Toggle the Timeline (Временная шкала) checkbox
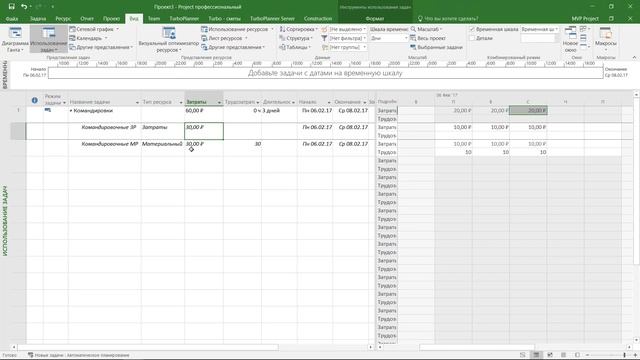Viewport: 640px width, 360px height. (x=472, y=29)
